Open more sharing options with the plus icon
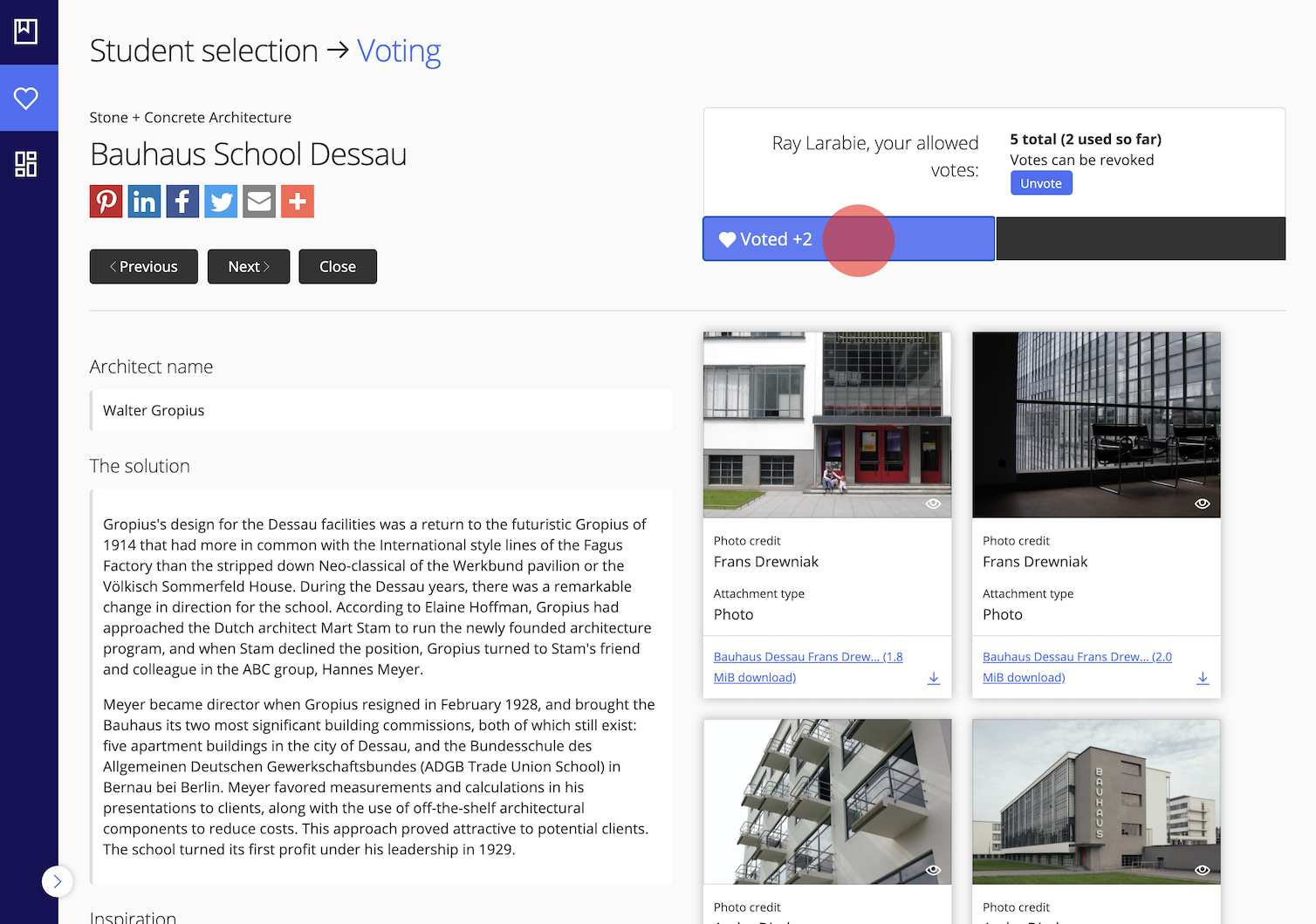The width and height of the screenshot is (1316, 924). (298, 201)
